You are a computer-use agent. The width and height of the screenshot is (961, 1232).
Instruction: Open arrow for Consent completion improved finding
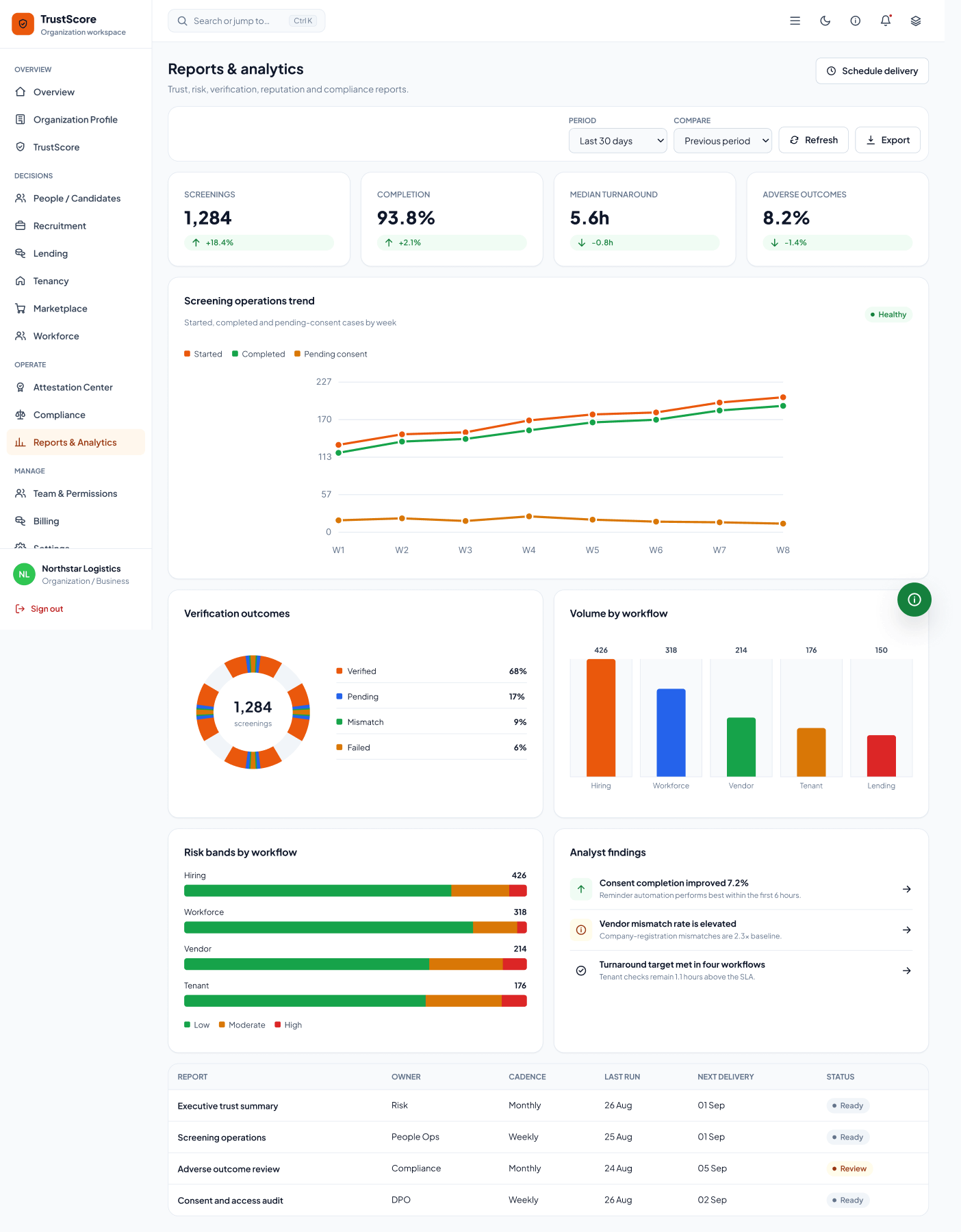(907, 889)
